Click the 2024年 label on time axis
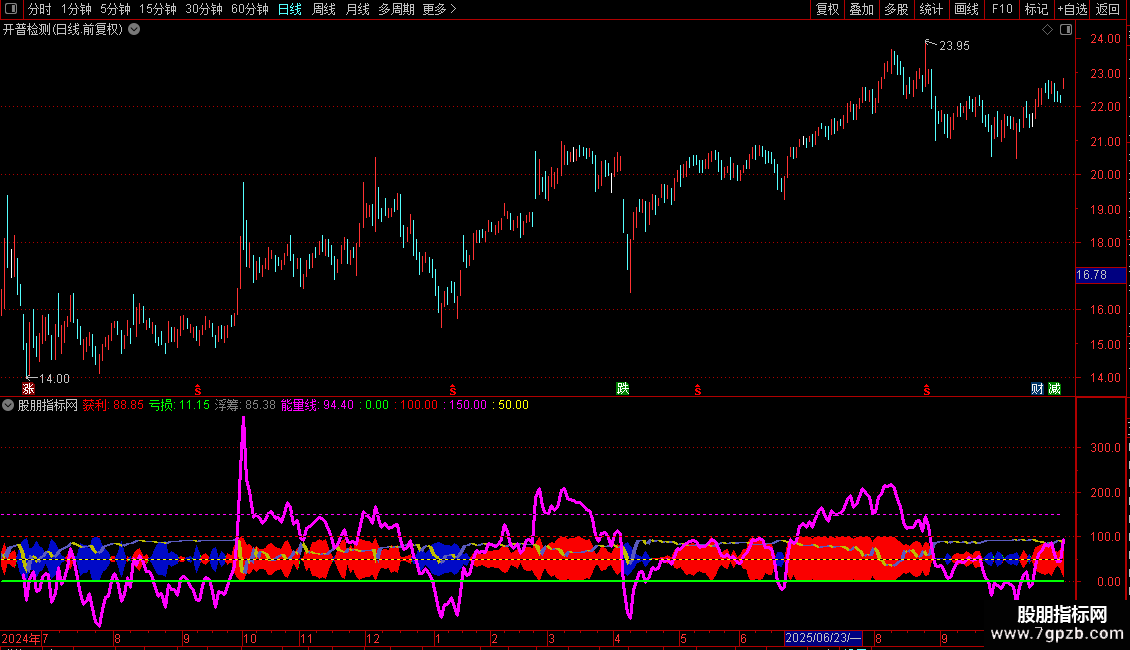Screen dimensions: 1130x650 21,638
